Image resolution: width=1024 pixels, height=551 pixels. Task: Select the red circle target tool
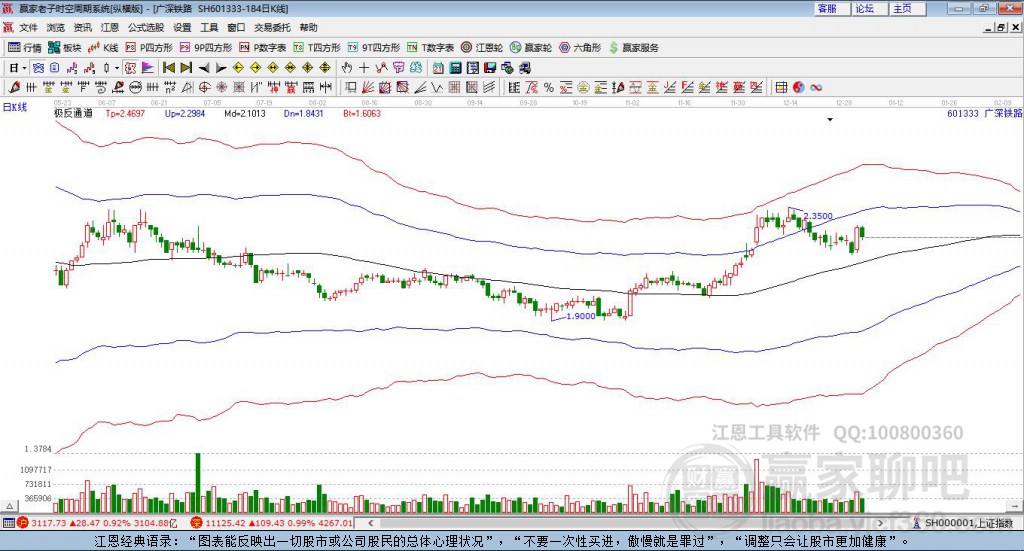204,87
